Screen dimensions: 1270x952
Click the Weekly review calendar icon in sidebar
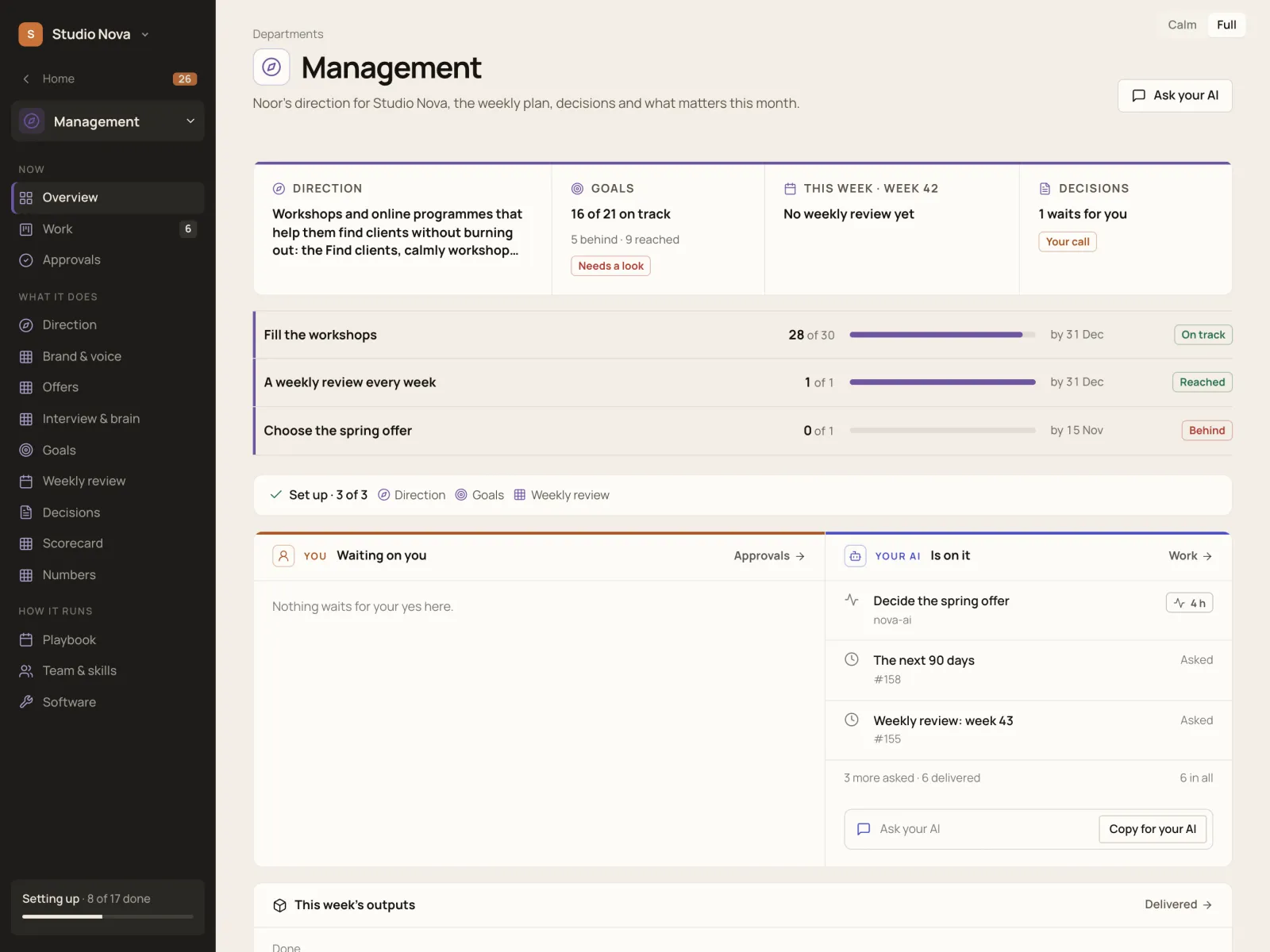click(x=26, y=482)
